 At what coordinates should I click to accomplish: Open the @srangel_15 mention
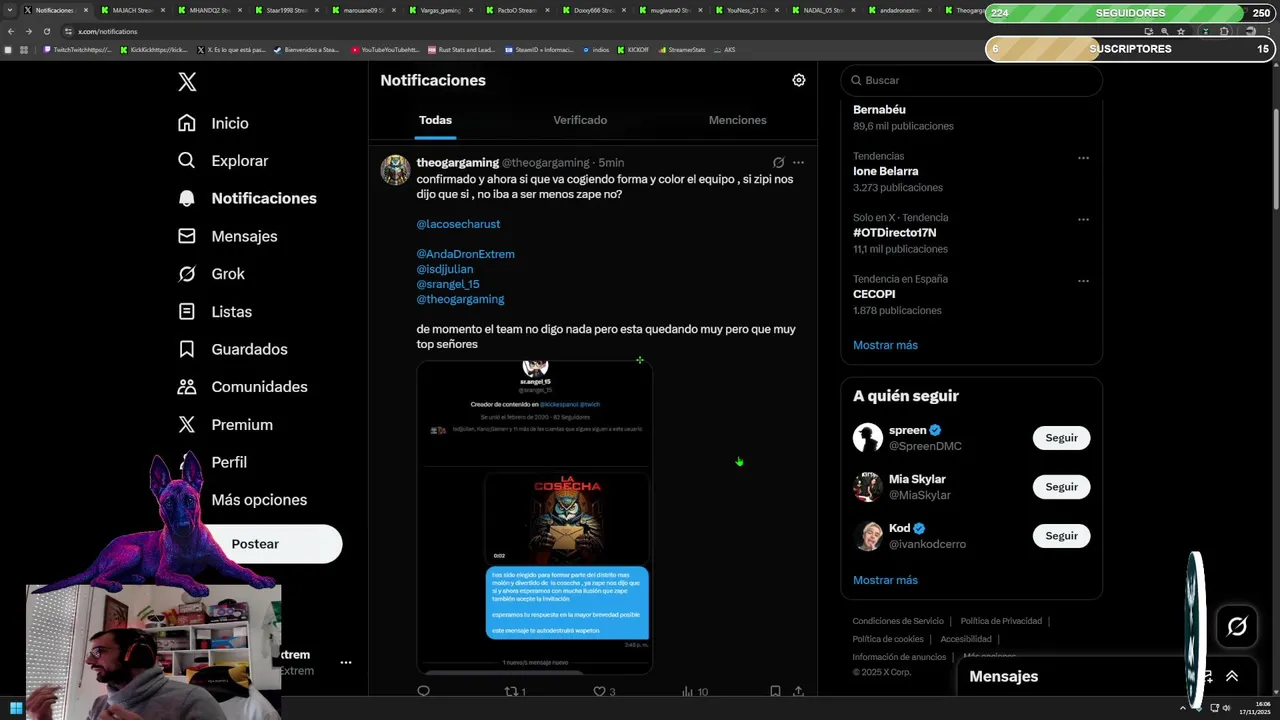448,284
